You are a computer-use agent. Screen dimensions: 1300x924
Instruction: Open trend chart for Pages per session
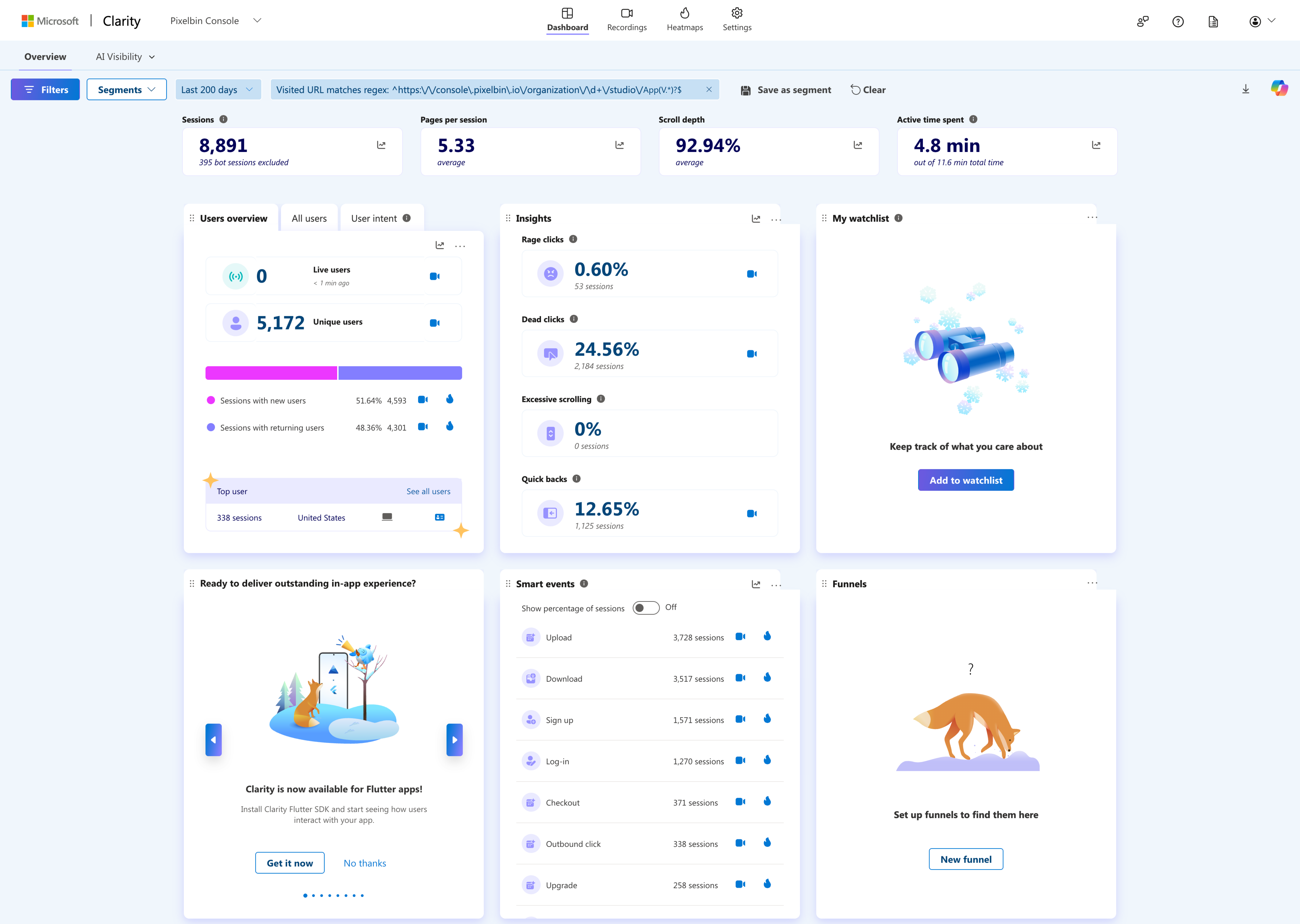pyautogui.click(x=620, y=145)
